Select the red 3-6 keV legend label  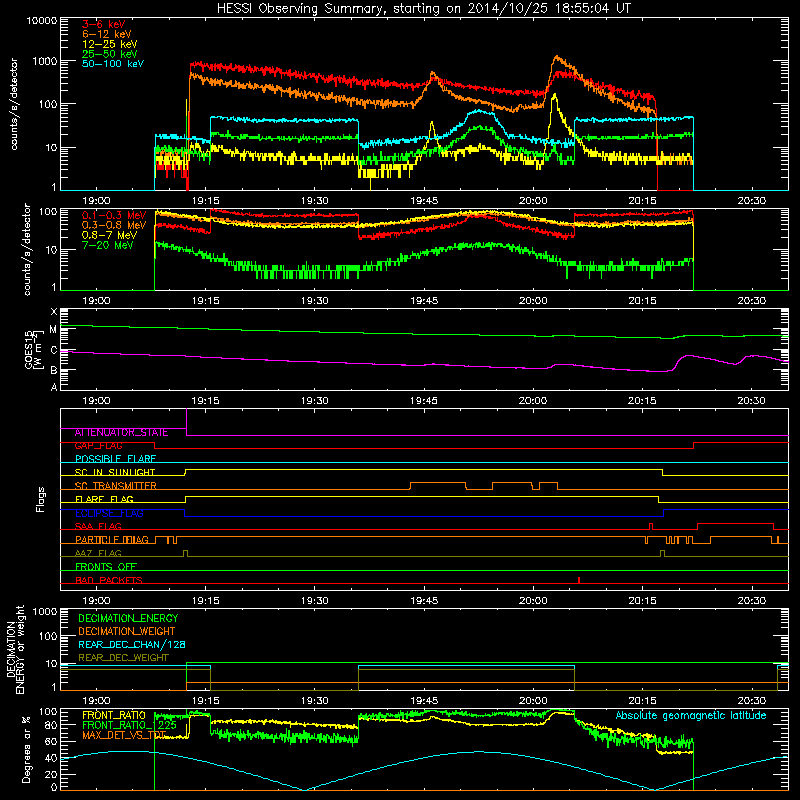click(x=104, y=24)
